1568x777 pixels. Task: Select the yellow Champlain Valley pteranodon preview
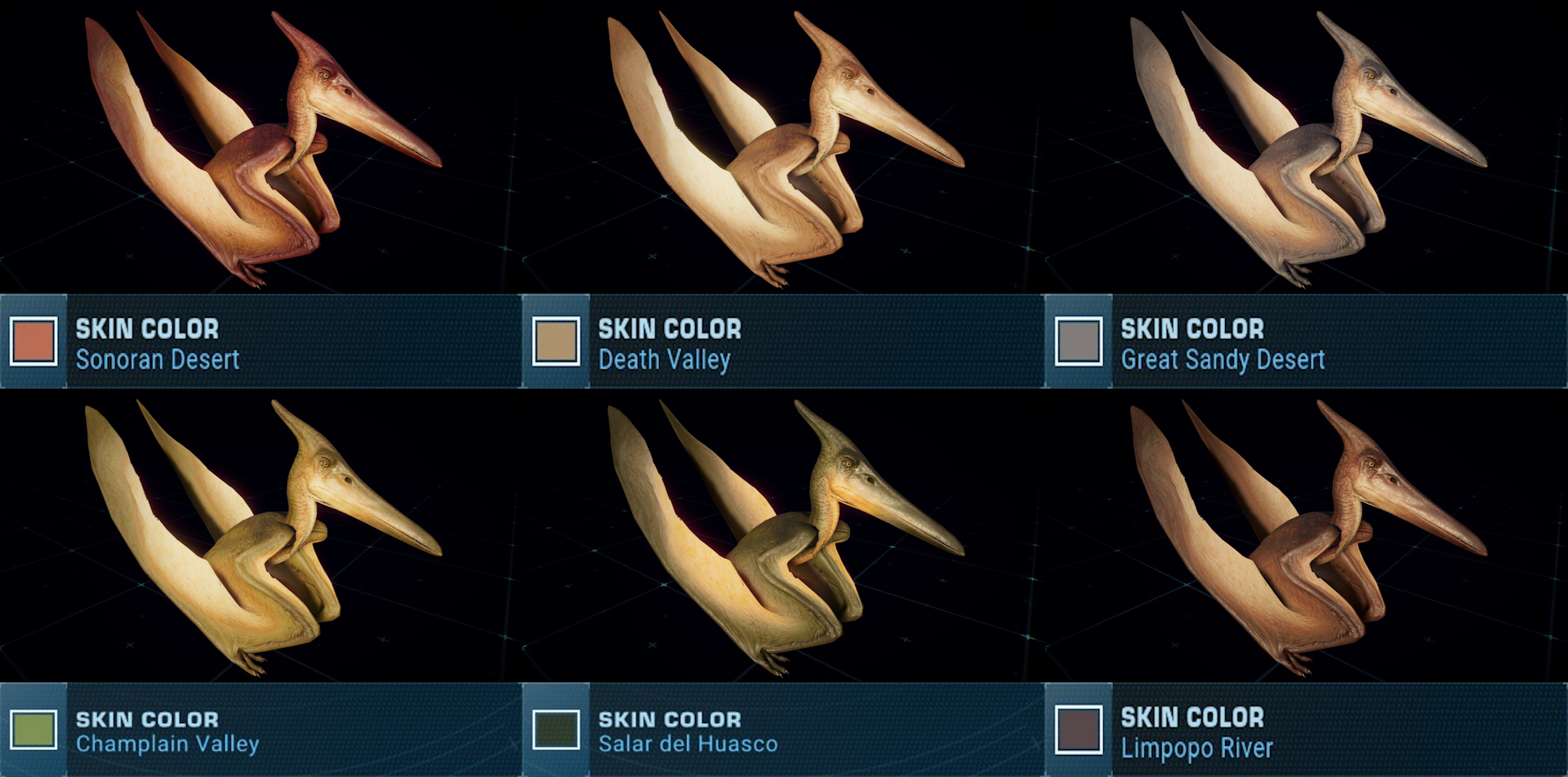[263, 538]
